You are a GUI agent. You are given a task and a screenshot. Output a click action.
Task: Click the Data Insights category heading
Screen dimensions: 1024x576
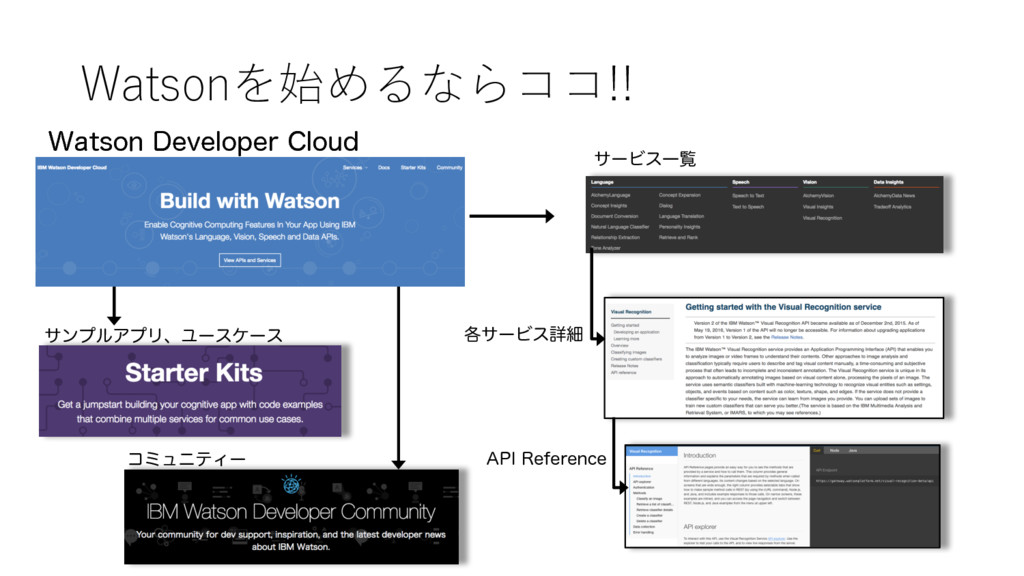point(888,182)
